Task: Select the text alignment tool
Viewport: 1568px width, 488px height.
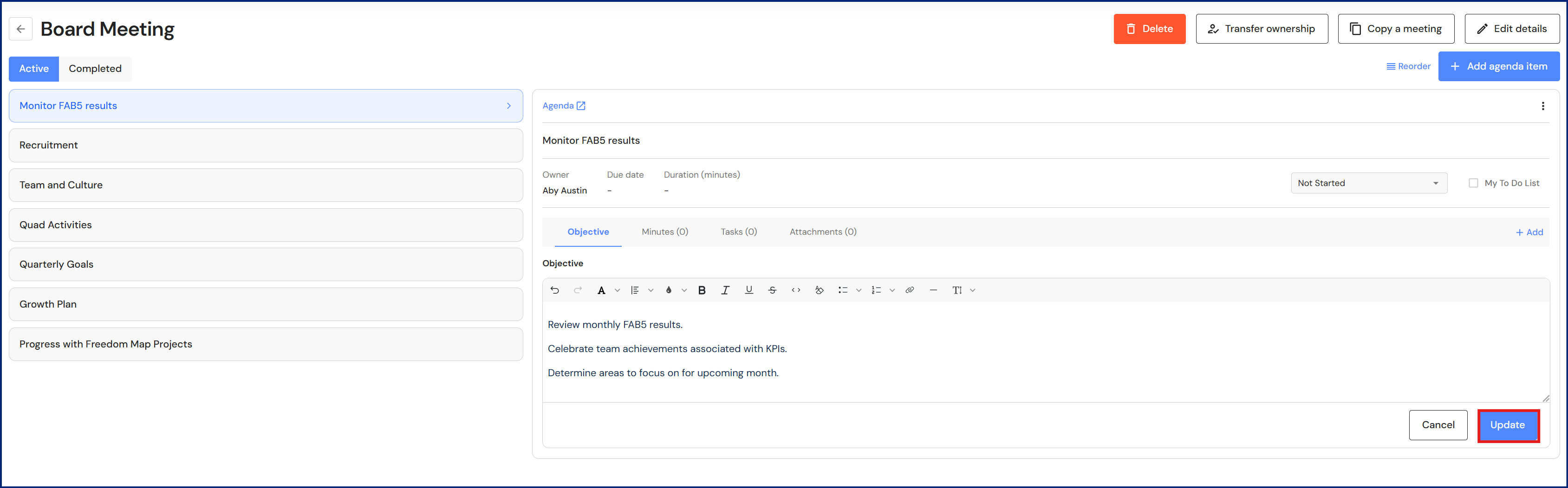Action: click(635, 290)
